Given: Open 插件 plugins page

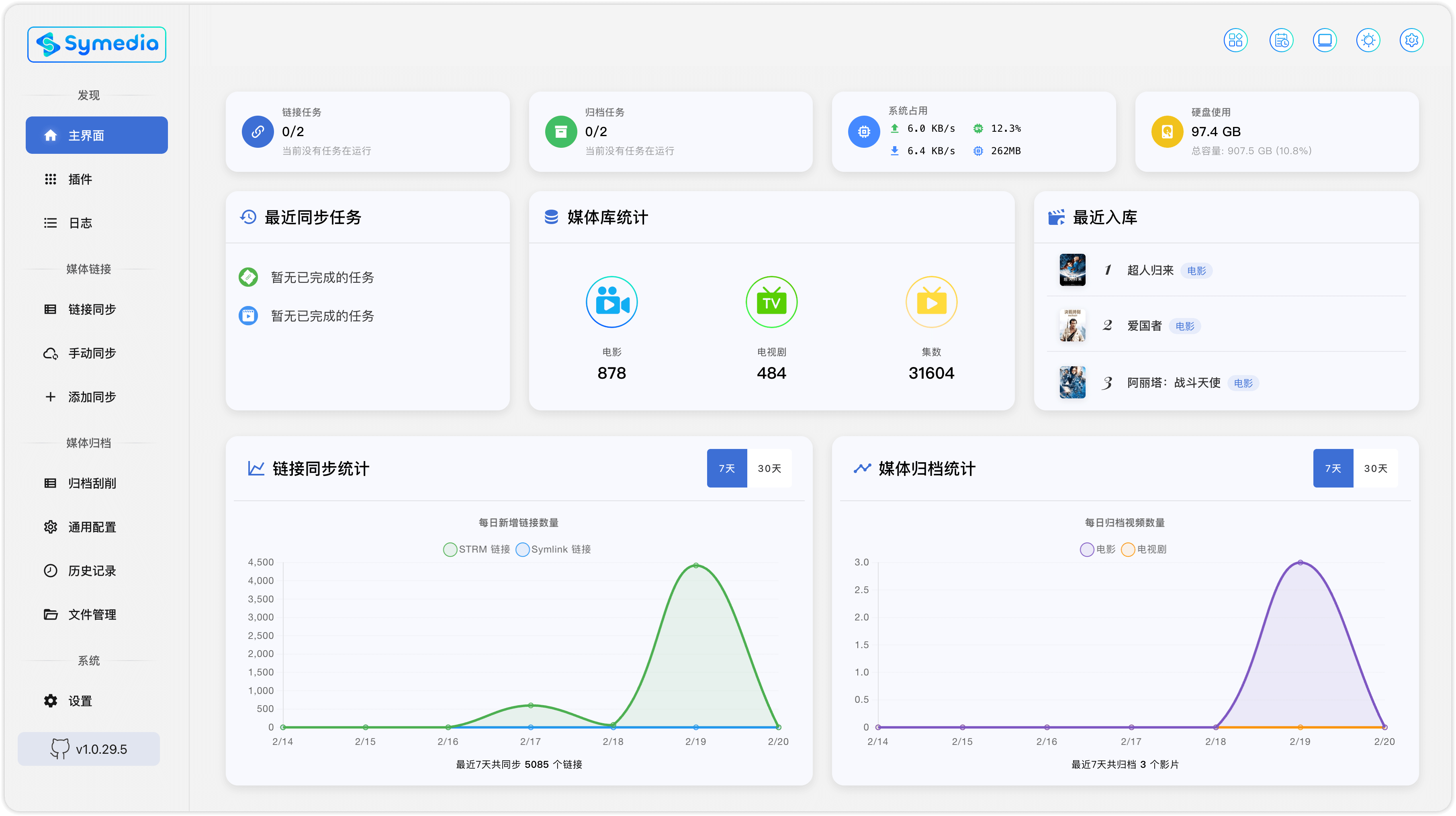Looking at the screenshot, I should pos(97,179).
